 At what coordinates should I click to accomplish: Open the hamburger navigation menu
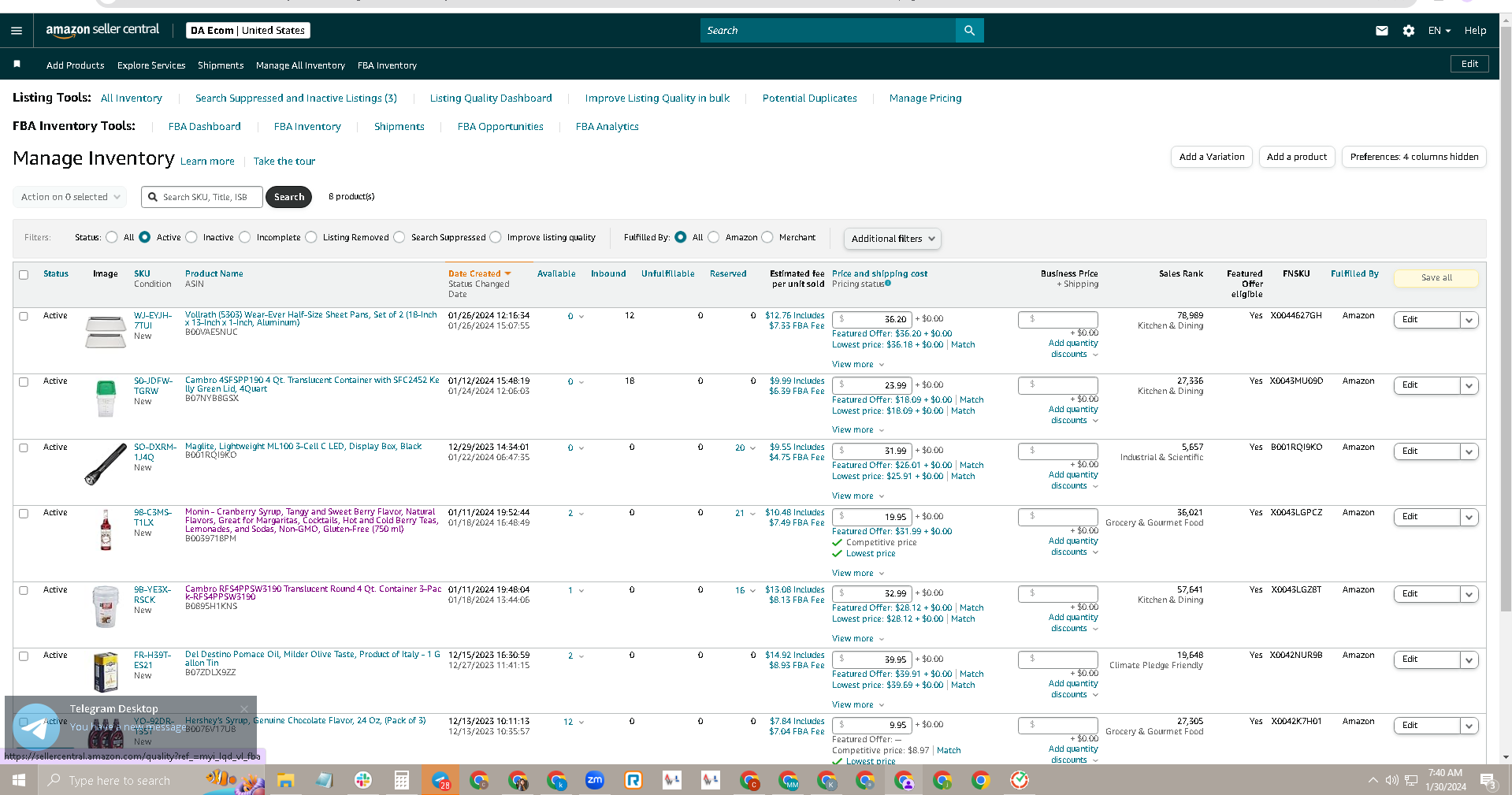click(17, 31)
